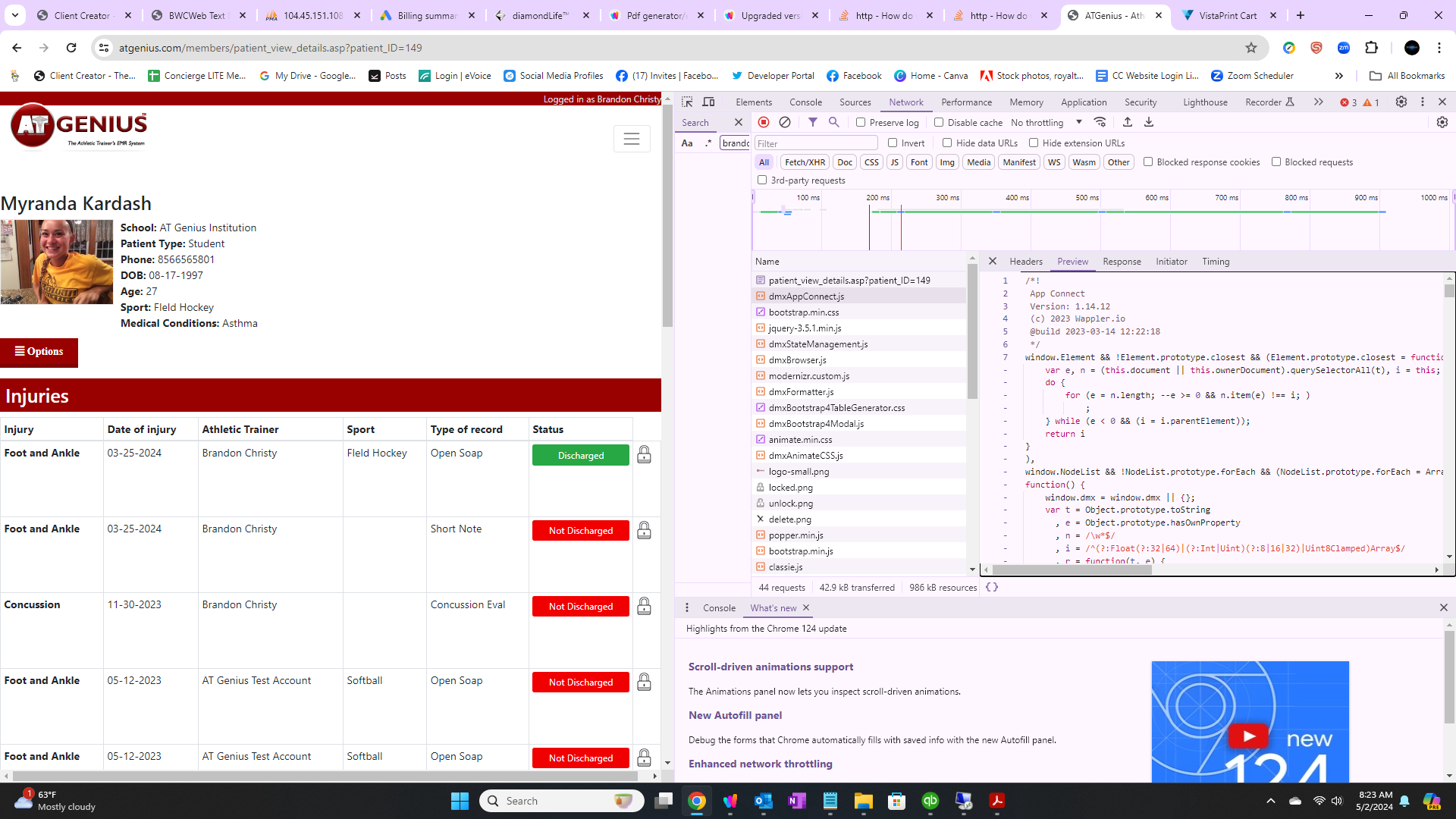
Task: Click the import HAR file upload icon
Action: tap(1128, 122)
